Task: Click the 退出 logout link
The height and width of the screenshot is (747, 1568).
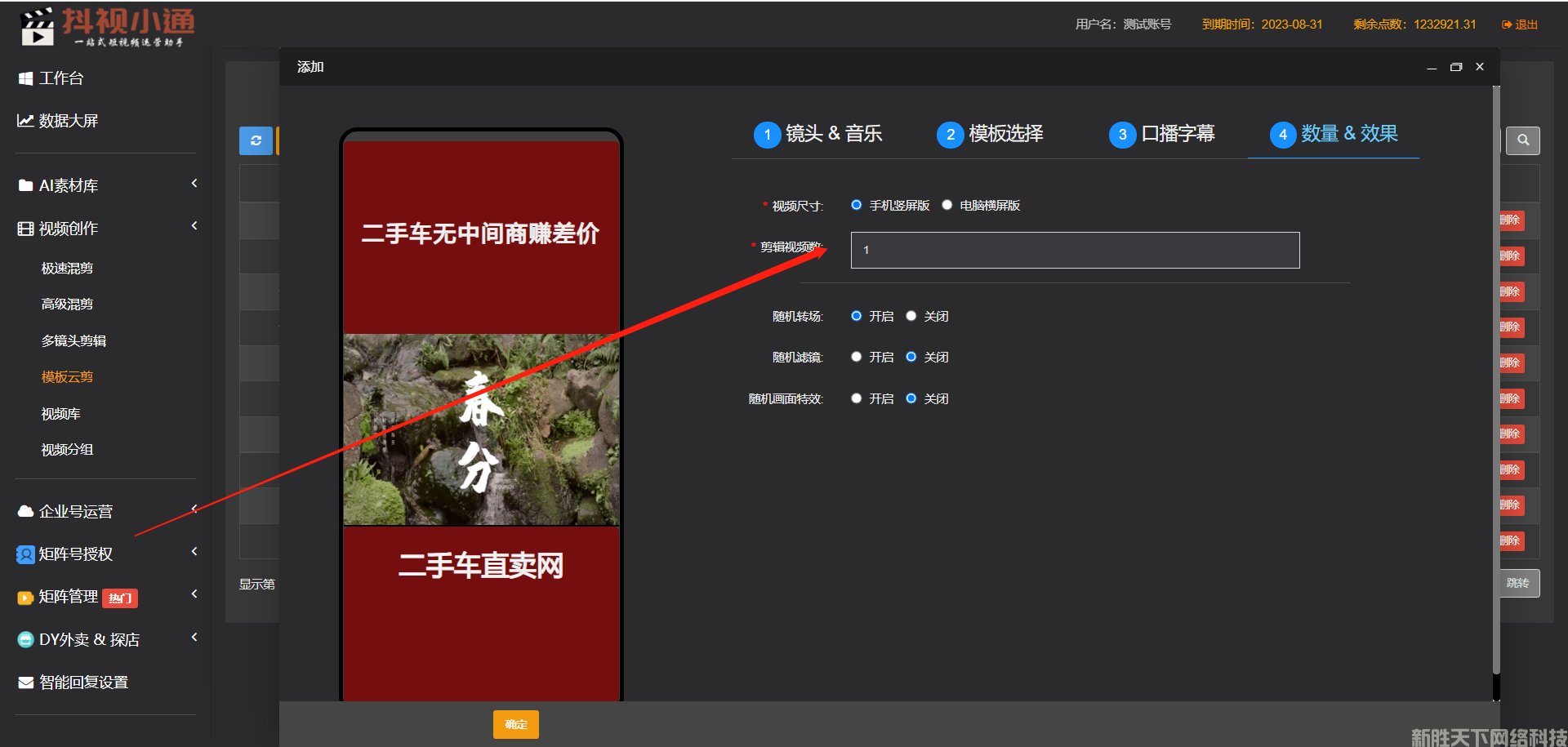Action: point(1520,24)
